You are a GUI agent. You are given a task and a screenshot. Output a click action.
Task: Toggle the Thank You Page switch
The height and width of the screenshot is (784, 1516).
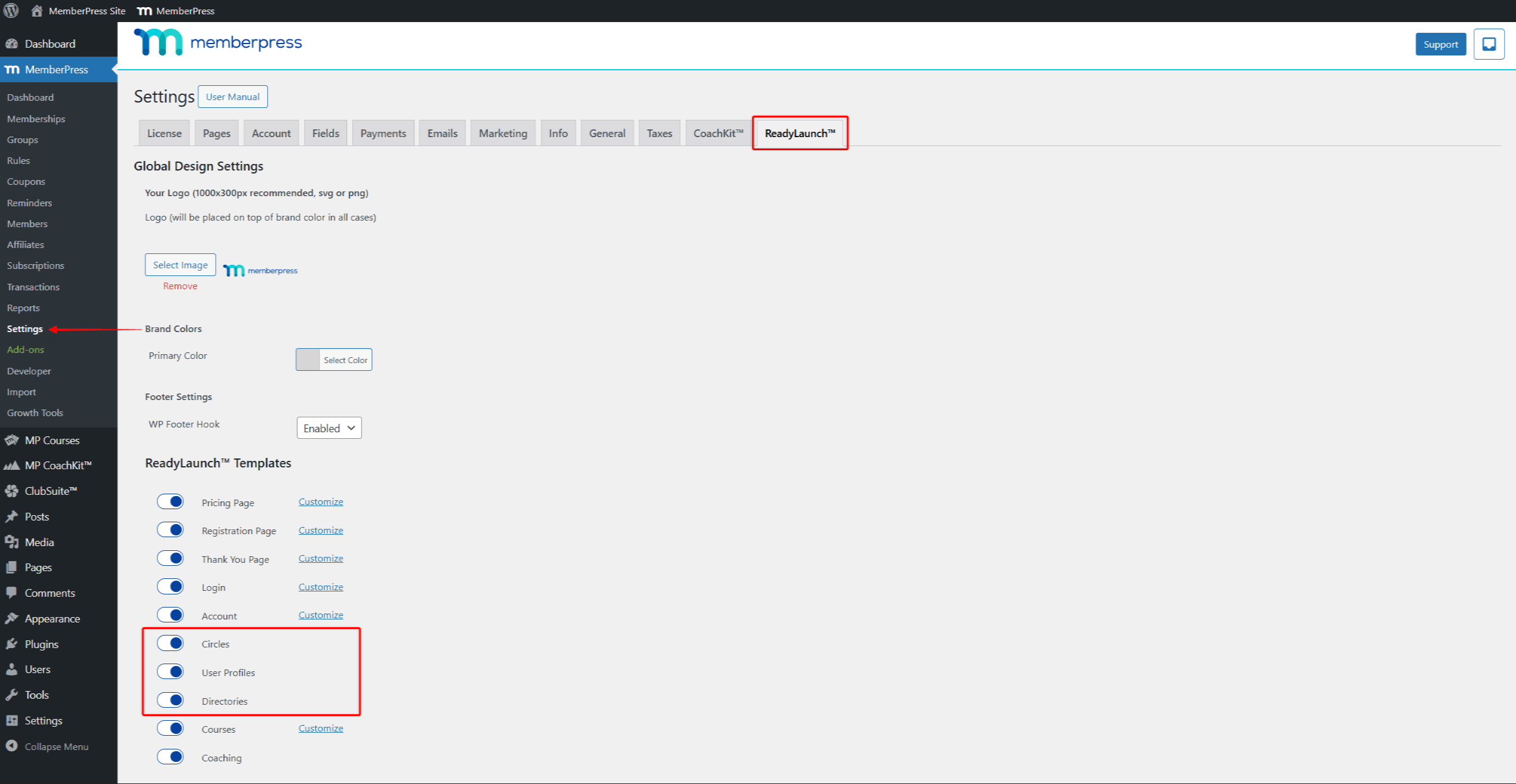171,559
